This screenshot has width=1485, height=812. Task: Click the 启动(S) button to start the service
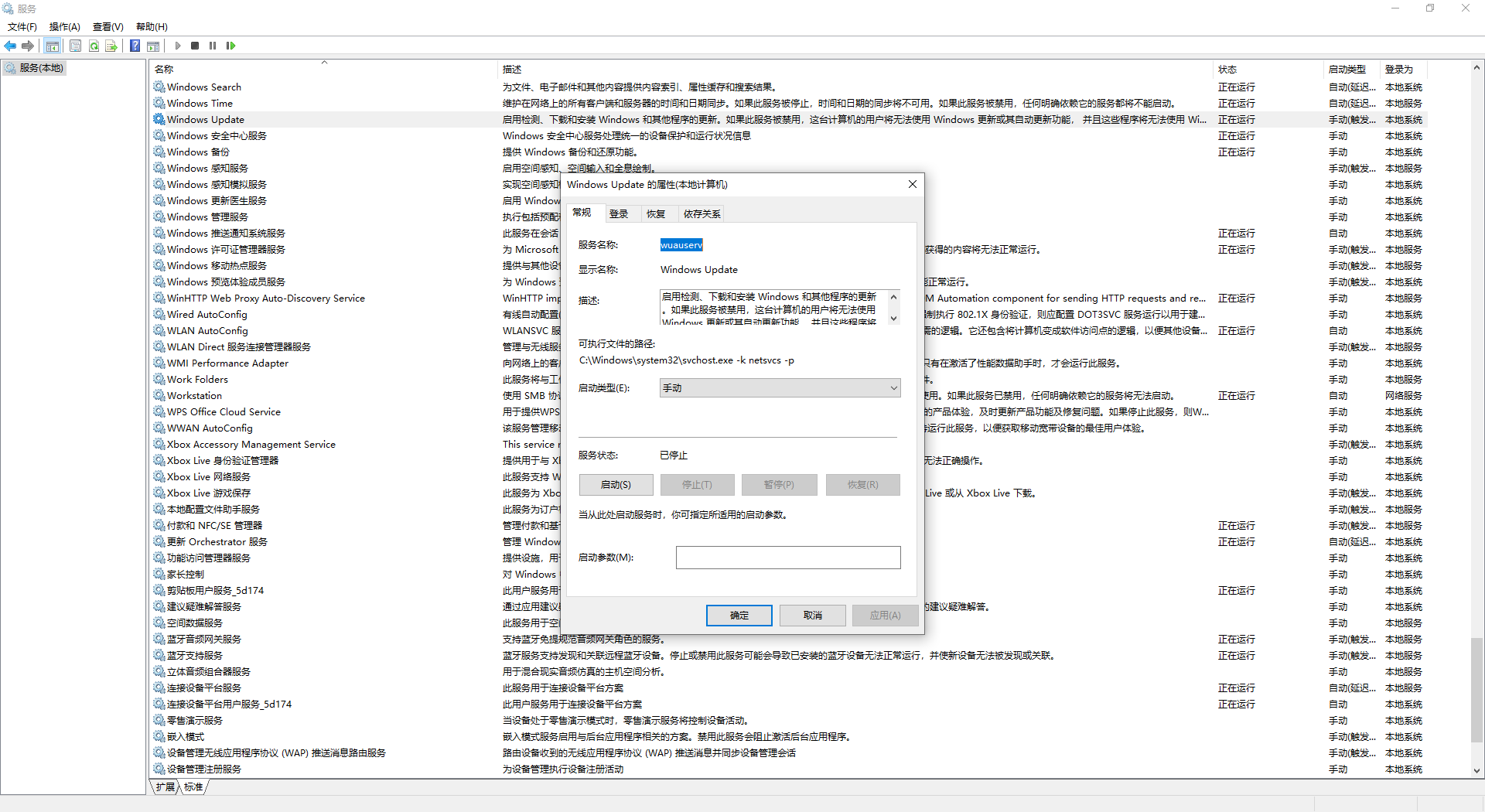coord(616,485)
